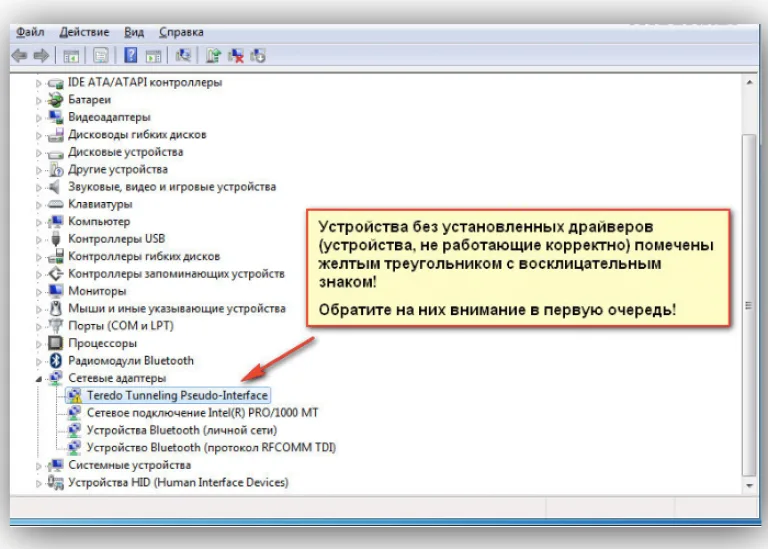The width and height of the screenshot is (768, 549).
Task: Toggle the show/hide action pane button
Action: 153,56
